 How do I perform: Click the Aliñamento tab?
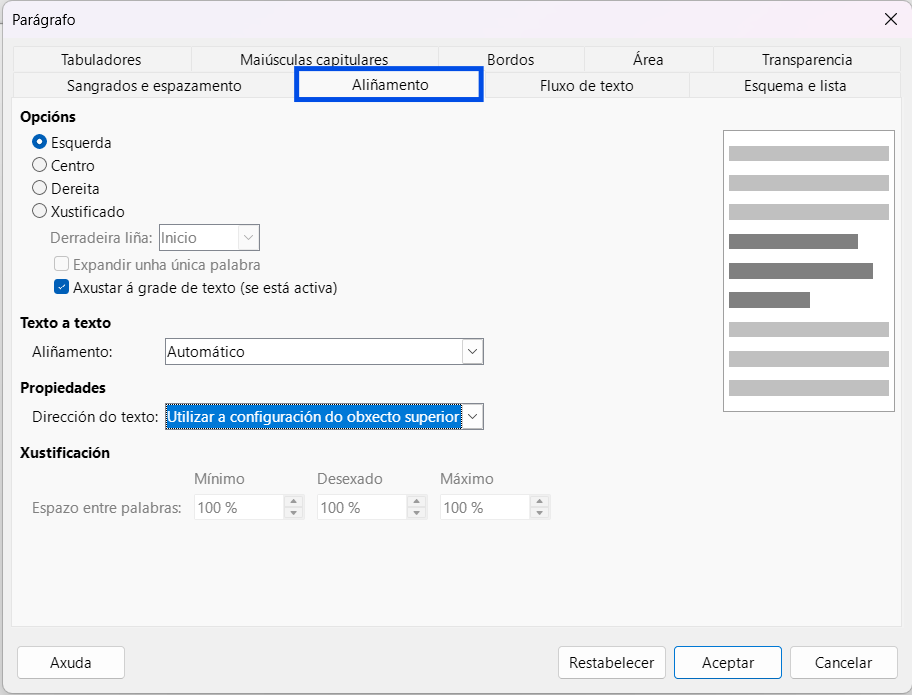(389, 85)
